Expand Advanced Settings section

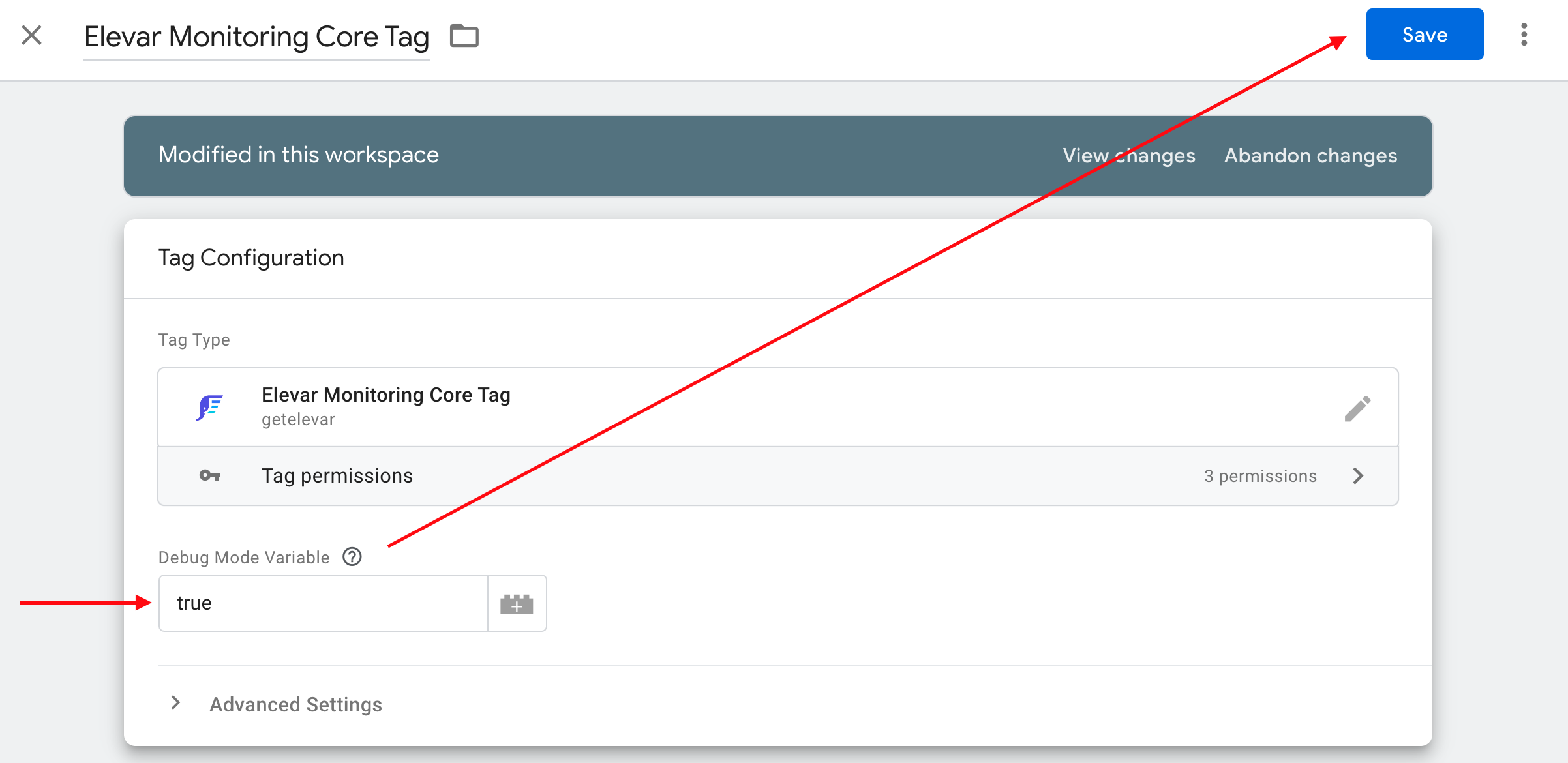[175, 703]
